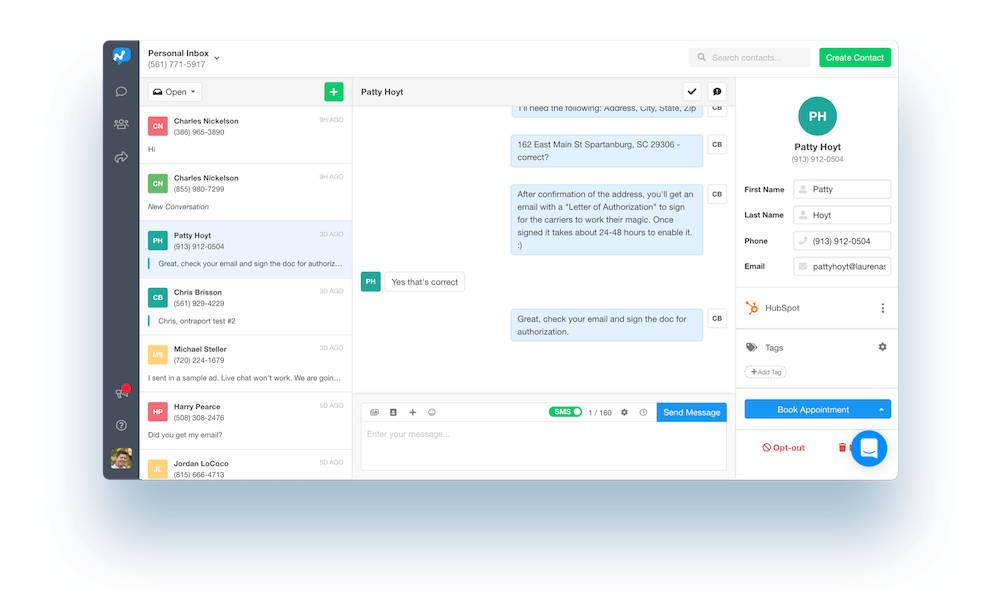Click the CB badge beside Letter of Authorization message
The image size is (1000, 600).
717,194
